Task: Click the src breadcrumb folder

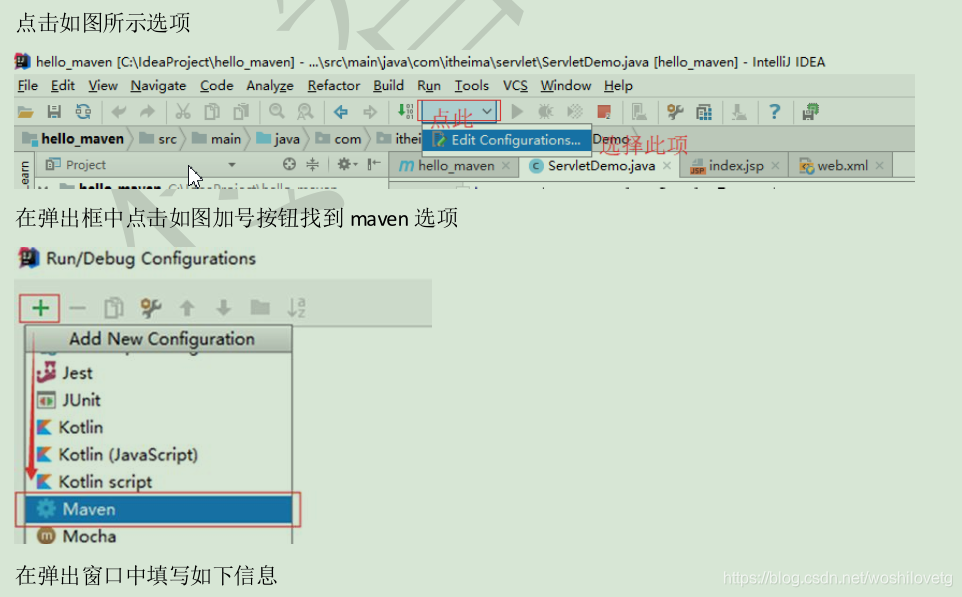Action: pyautogui.click(x=158, y=139)
